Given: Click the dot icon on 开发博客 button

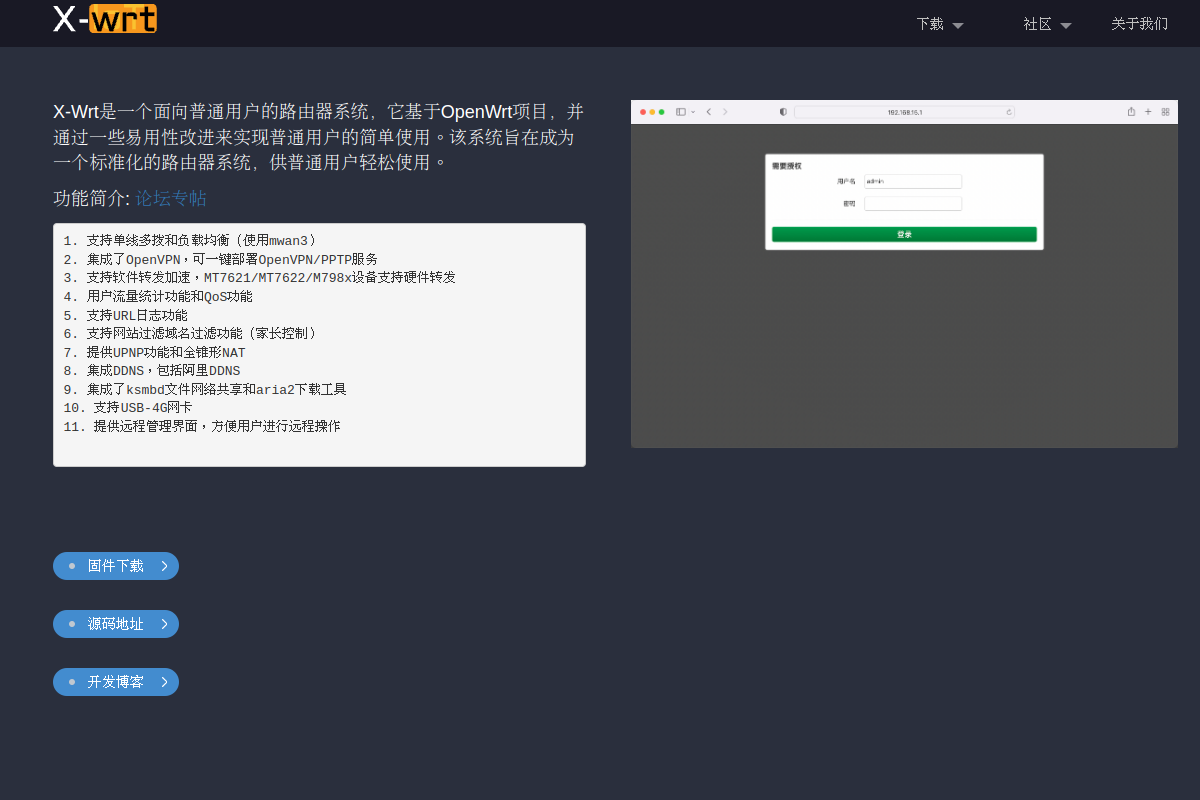Looking at the screenshot, I should coord(72,682).
